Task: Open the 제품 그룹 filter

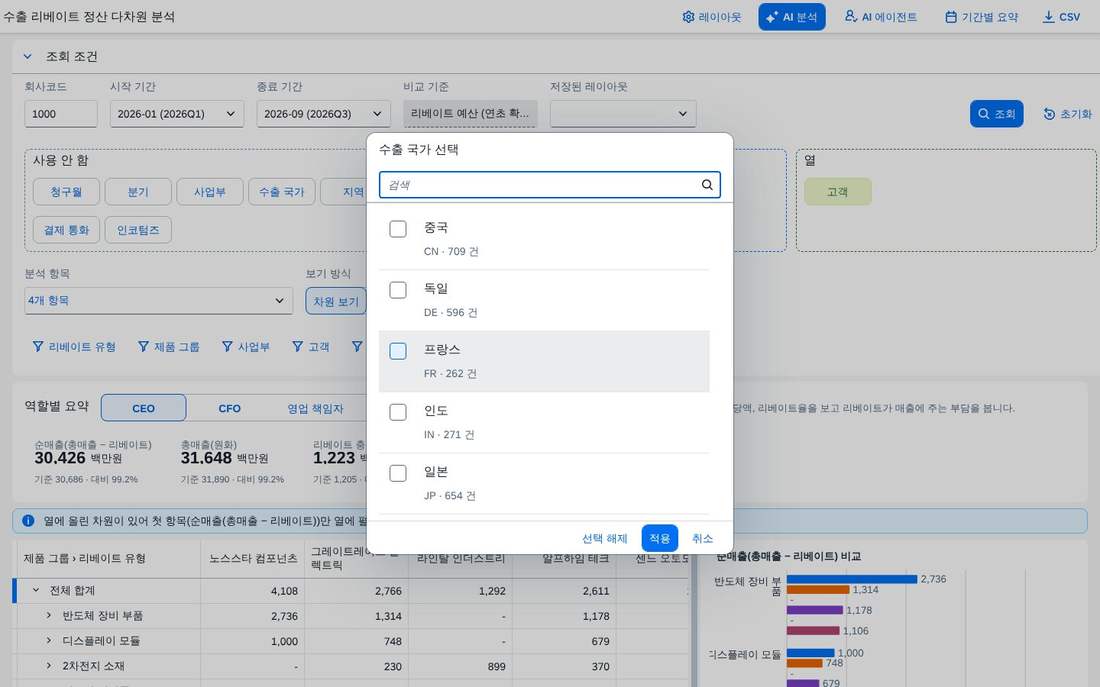Action: pyautogui.click(x=168, y=347)
